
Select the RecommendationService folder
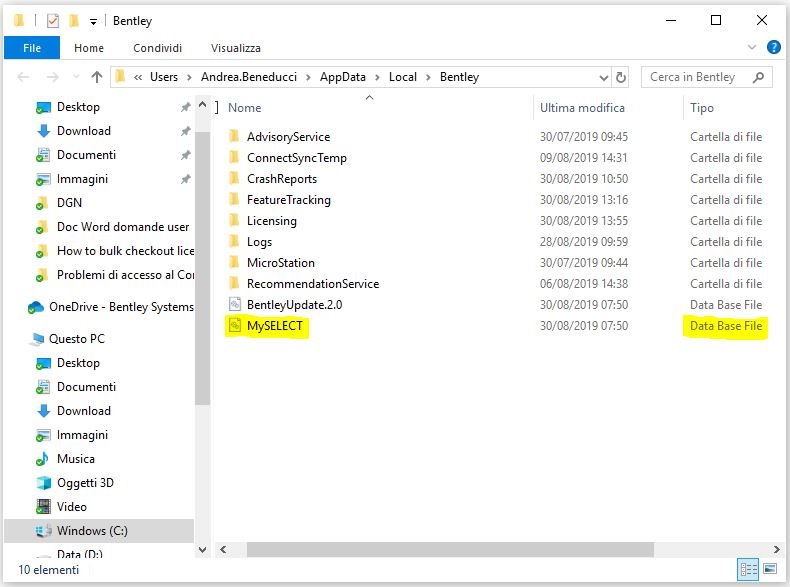[x=313, y=284]
